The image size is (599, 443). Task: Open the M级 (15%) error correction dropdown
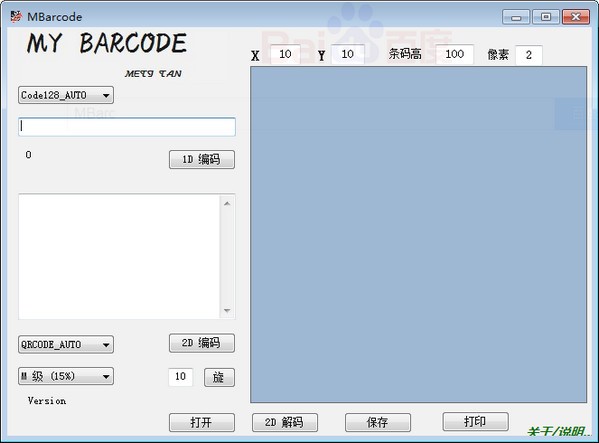(66, 376)
